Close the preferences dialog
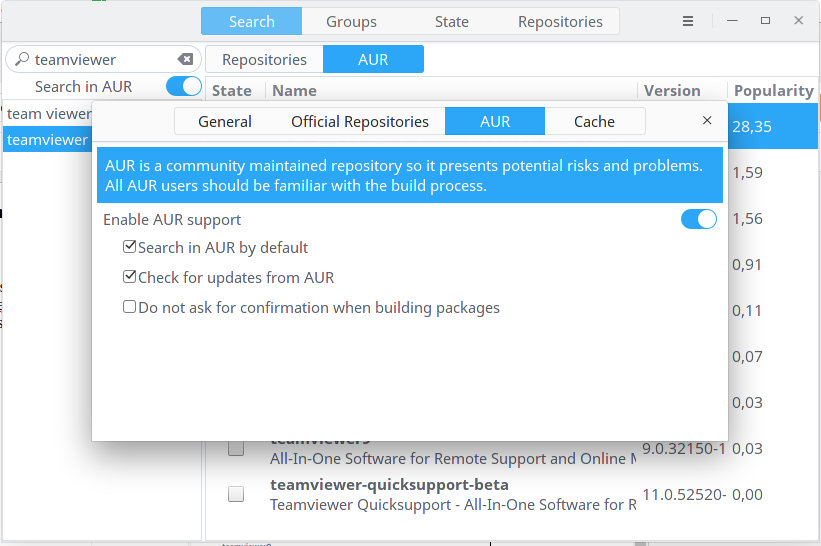 tap(707, 120)
